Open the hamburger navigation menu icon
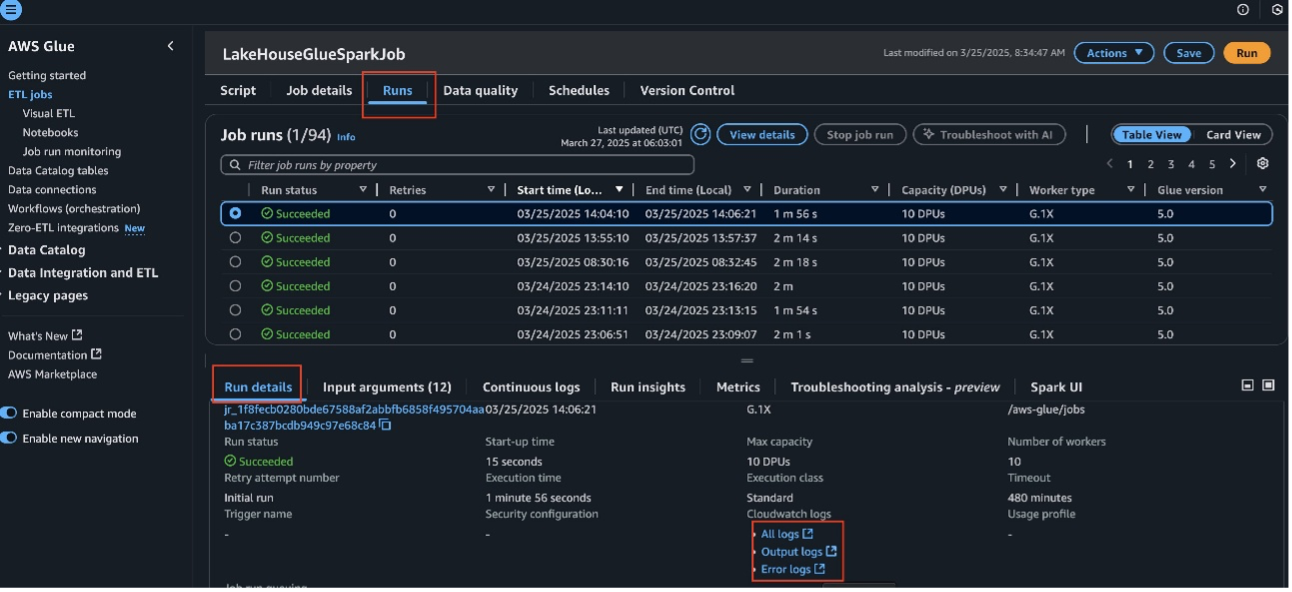This screenshot has height=592, width=1292. point(11,10)
